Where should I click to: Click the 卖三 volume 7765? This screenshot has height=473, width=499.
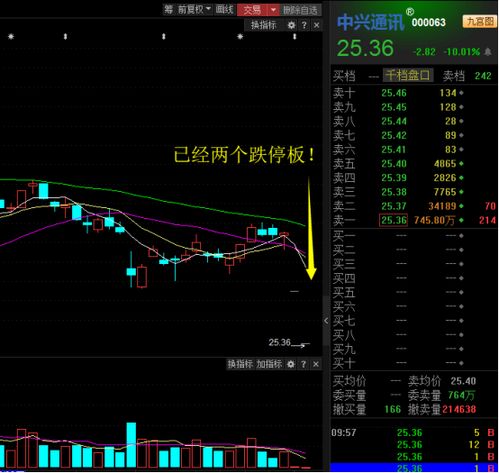click(x=445, y=192)
